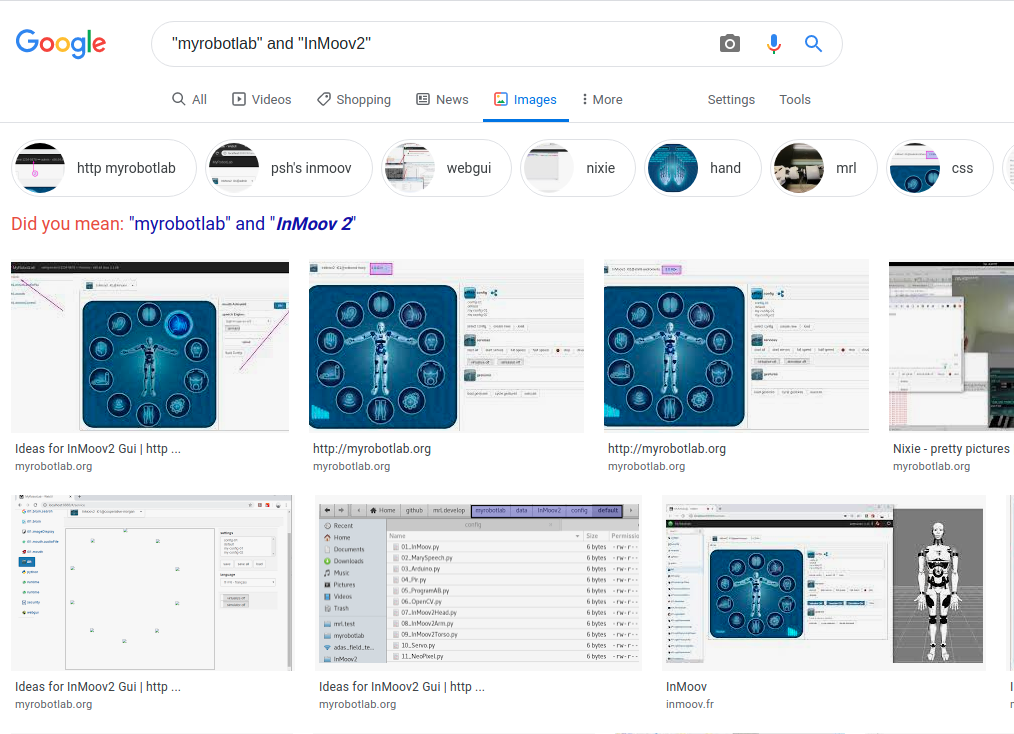
Task: Click the title beneath the file manager thumbnail
Action: pyautogui.click(x=402, y=687)
